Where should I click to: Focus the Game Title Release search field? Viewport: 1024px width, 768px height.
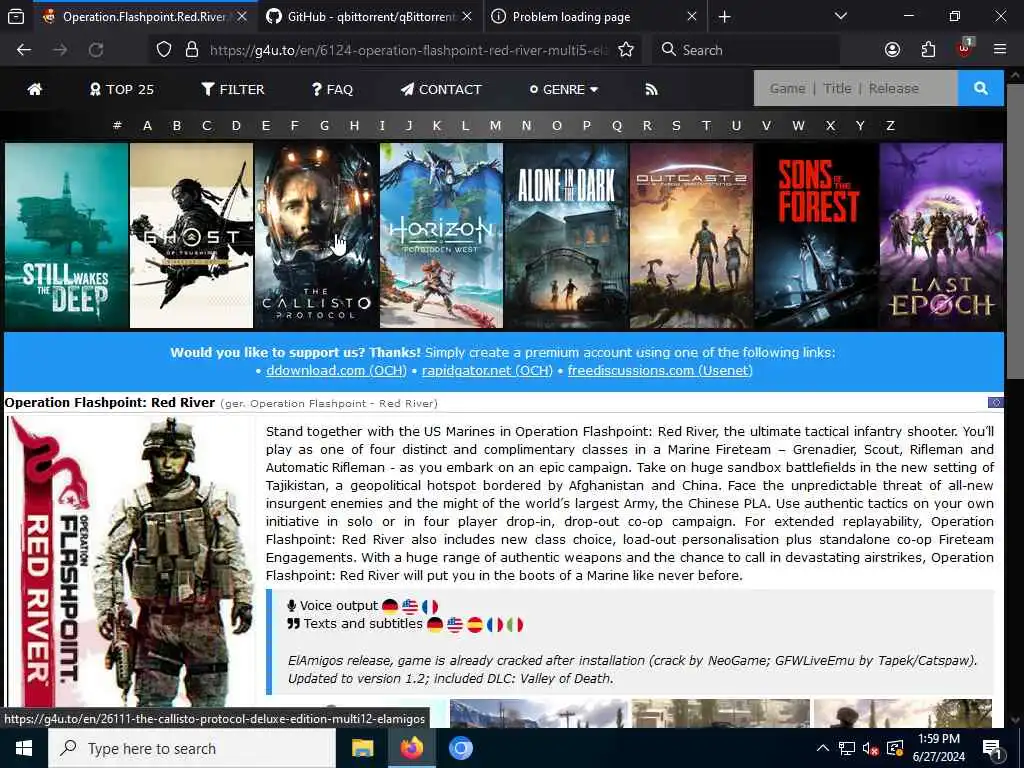point(856,88)
